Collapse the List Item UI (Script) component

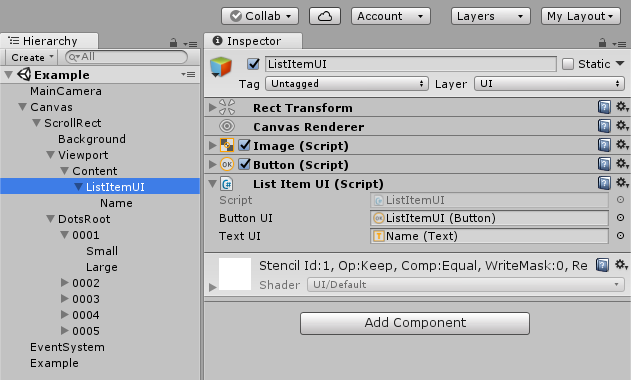coord(212,184)
